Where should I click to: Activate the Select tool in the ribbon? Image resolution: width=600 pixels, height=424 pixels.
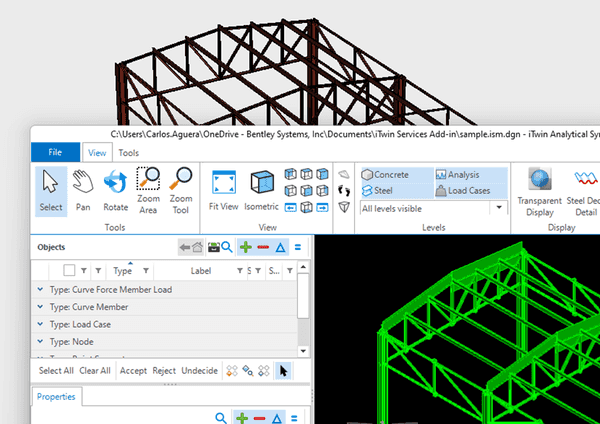point(51,190)
